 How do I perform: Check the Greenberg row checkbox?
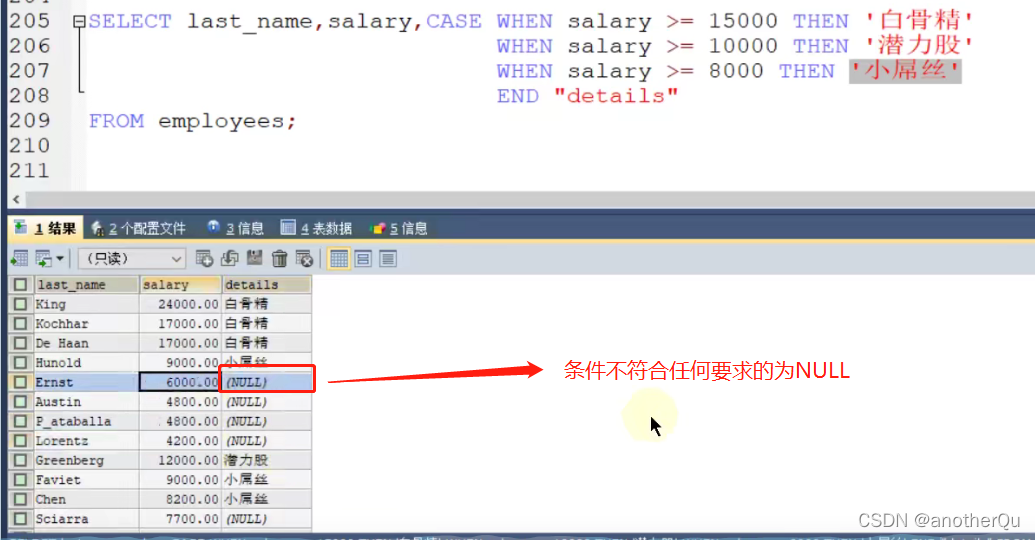(x=20, y=460)
